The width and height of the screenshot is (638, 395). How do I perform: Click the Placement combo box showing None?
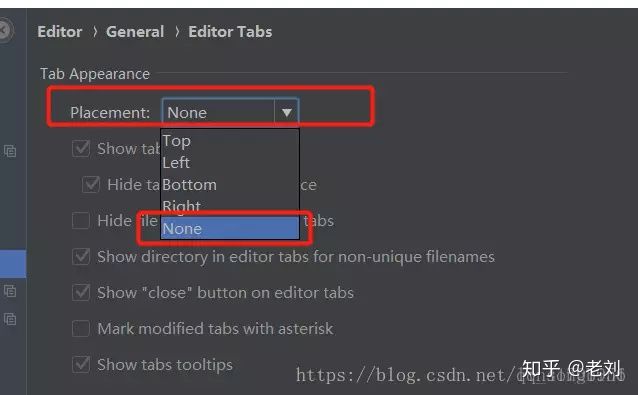pyautogui.click(x=230, y=112)
